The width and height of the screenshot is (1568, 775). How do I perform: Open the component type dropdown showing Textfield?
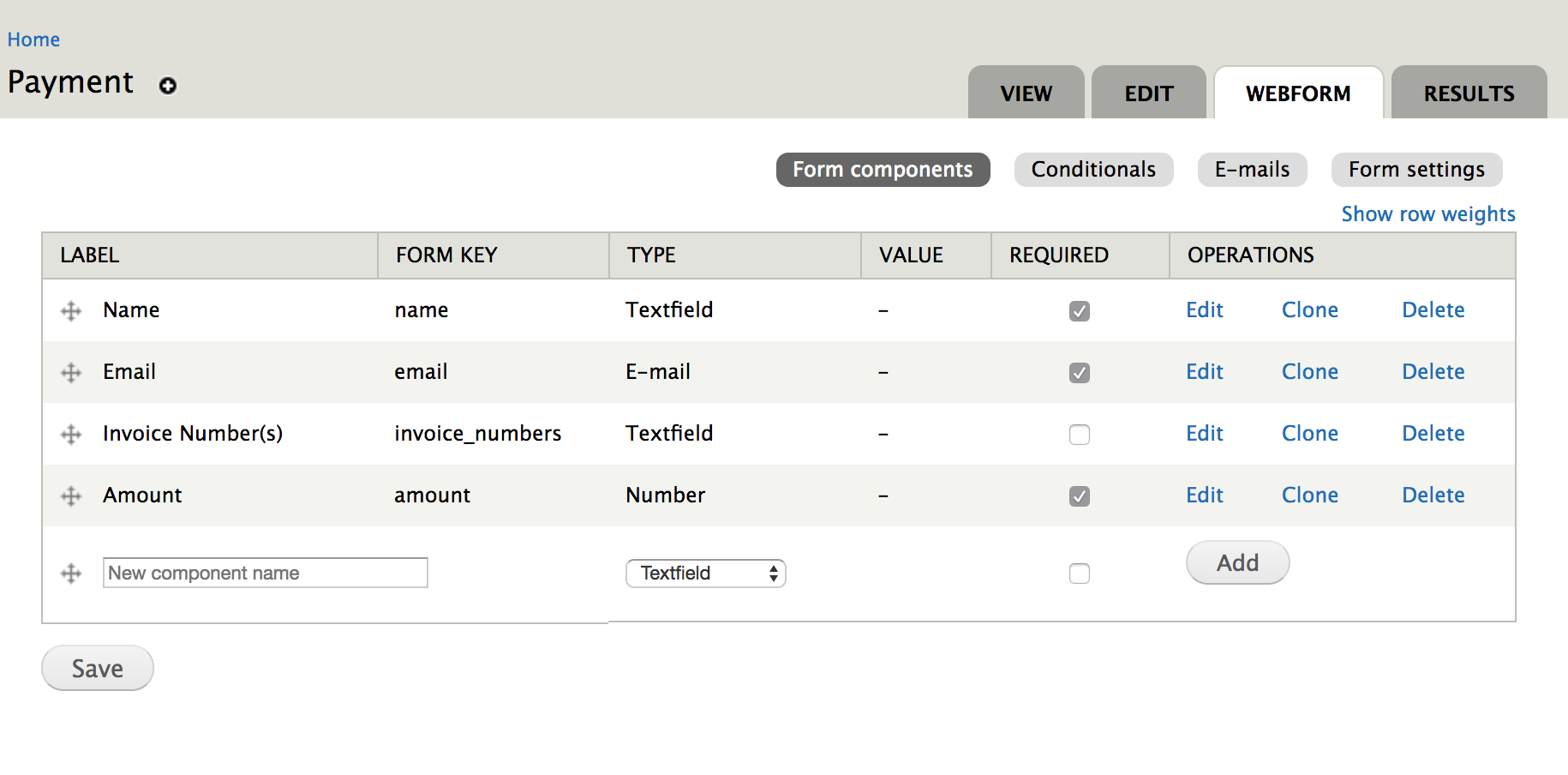[705, 573]
